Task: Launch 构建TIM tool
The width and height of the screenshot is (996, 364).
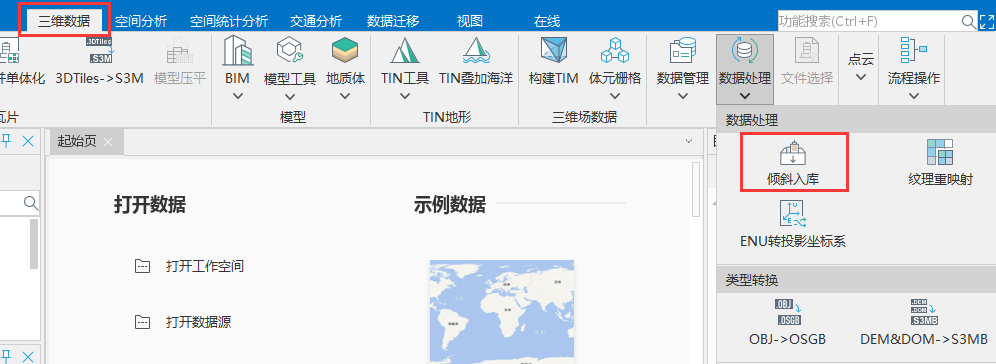Action: 553,62
